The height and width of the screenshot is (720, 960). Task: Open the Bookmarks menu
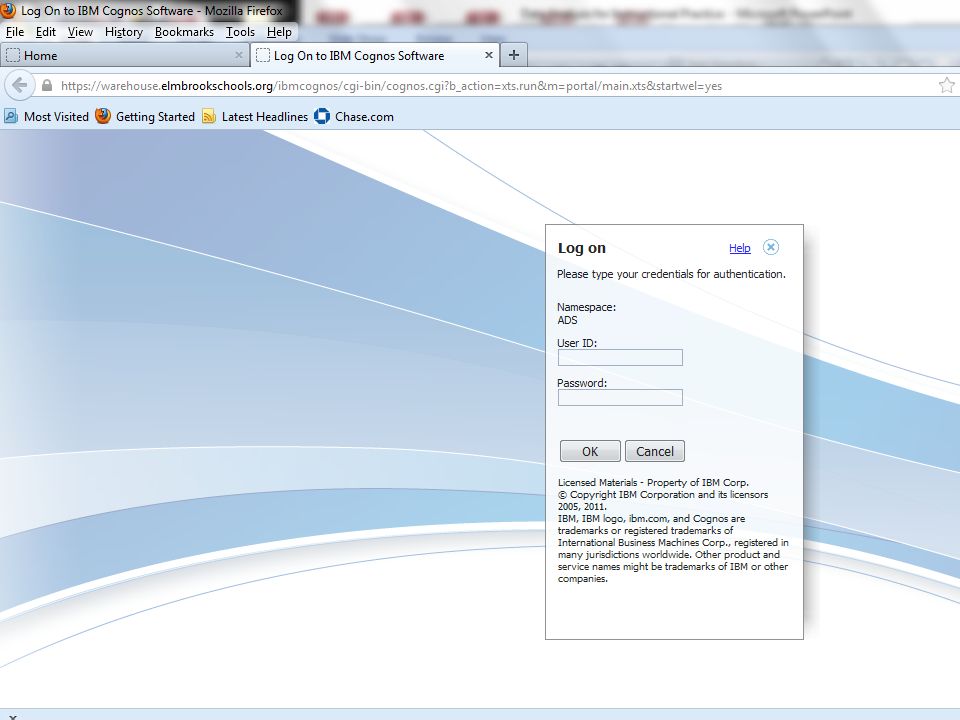[x=184, y=32]
